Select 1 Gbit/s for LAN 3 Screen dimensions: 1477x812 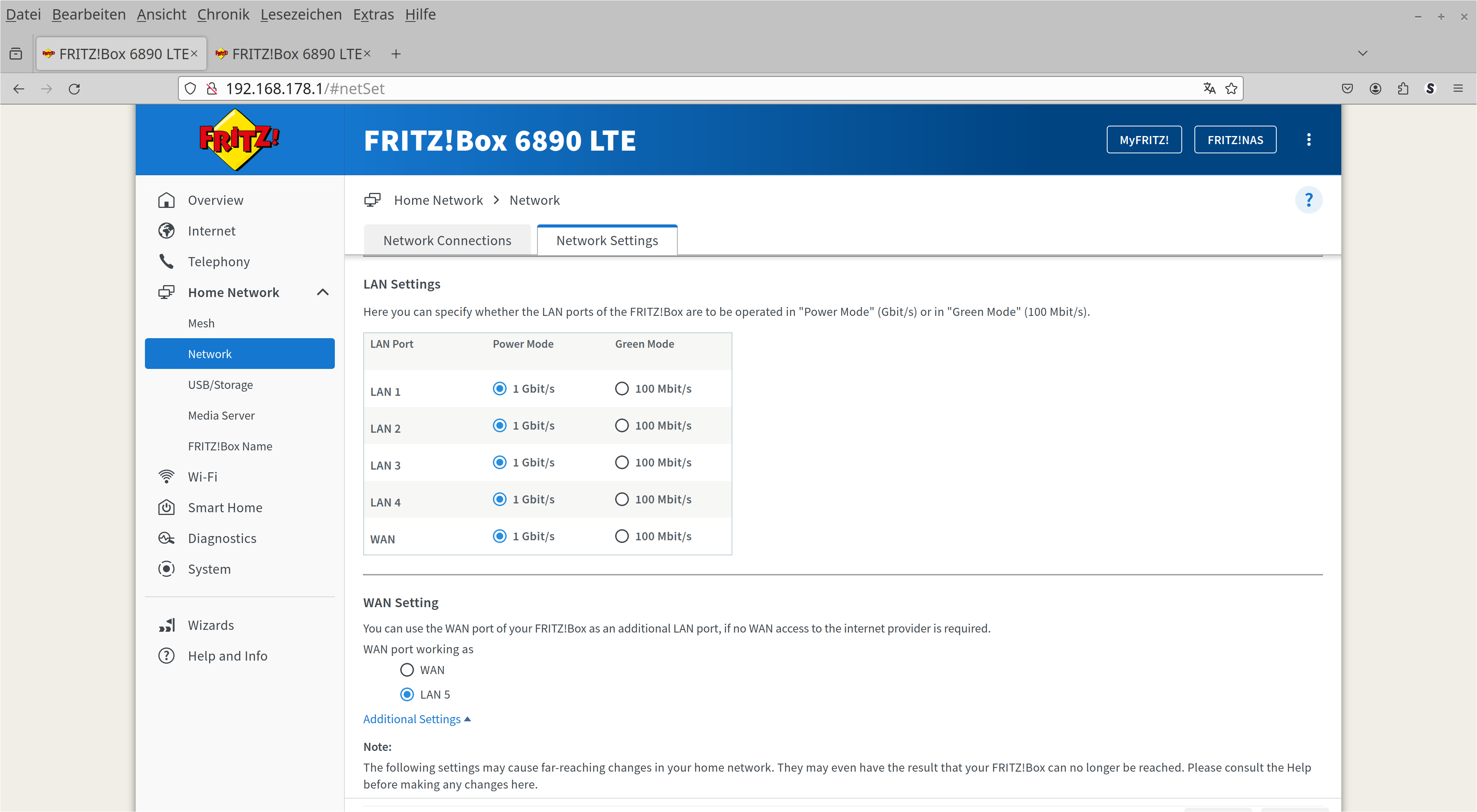(x=499, y=462)
